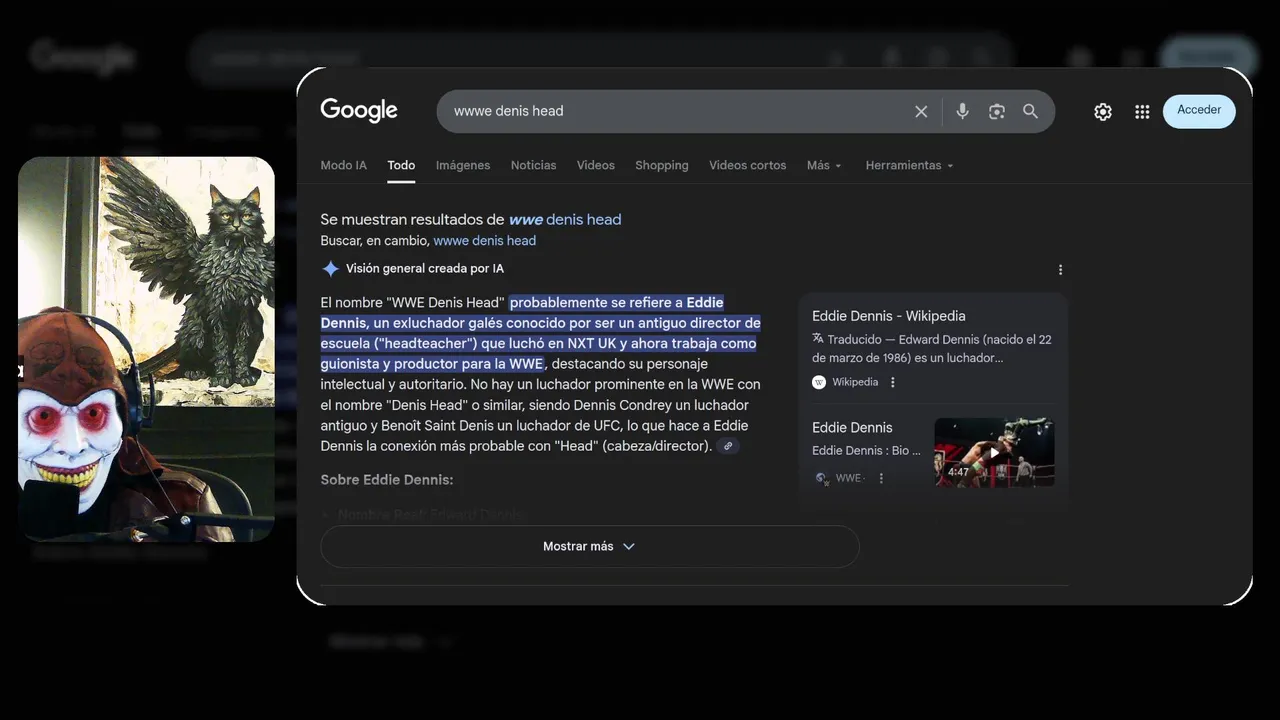Open the Noticias tab

[x=533, y=165]
